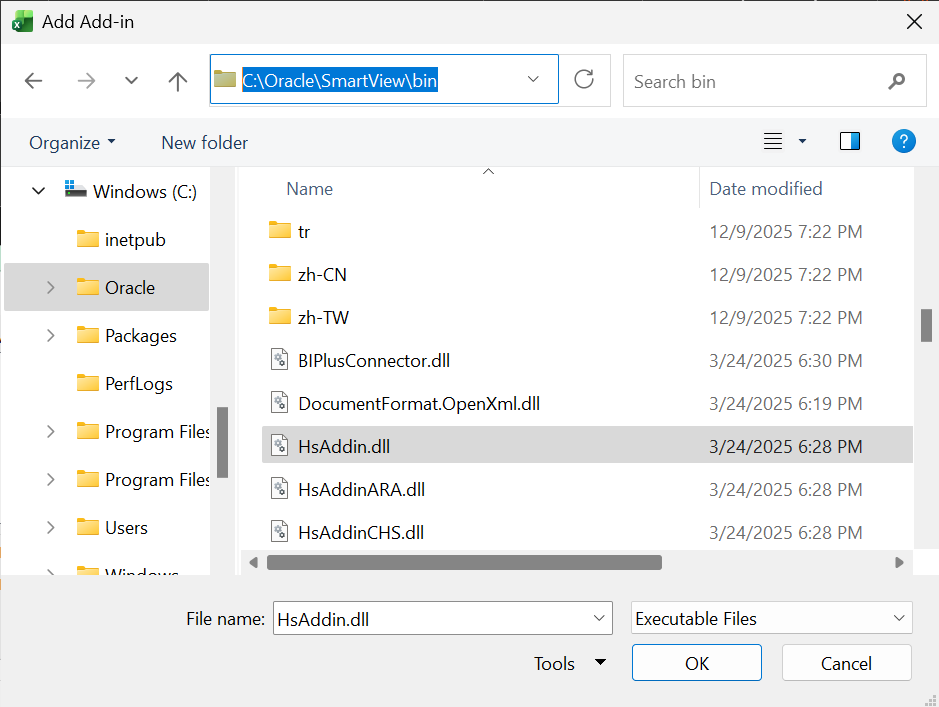Refresh the bin folder listing
The image size is (939, 707).
click(x=584, y=80)
